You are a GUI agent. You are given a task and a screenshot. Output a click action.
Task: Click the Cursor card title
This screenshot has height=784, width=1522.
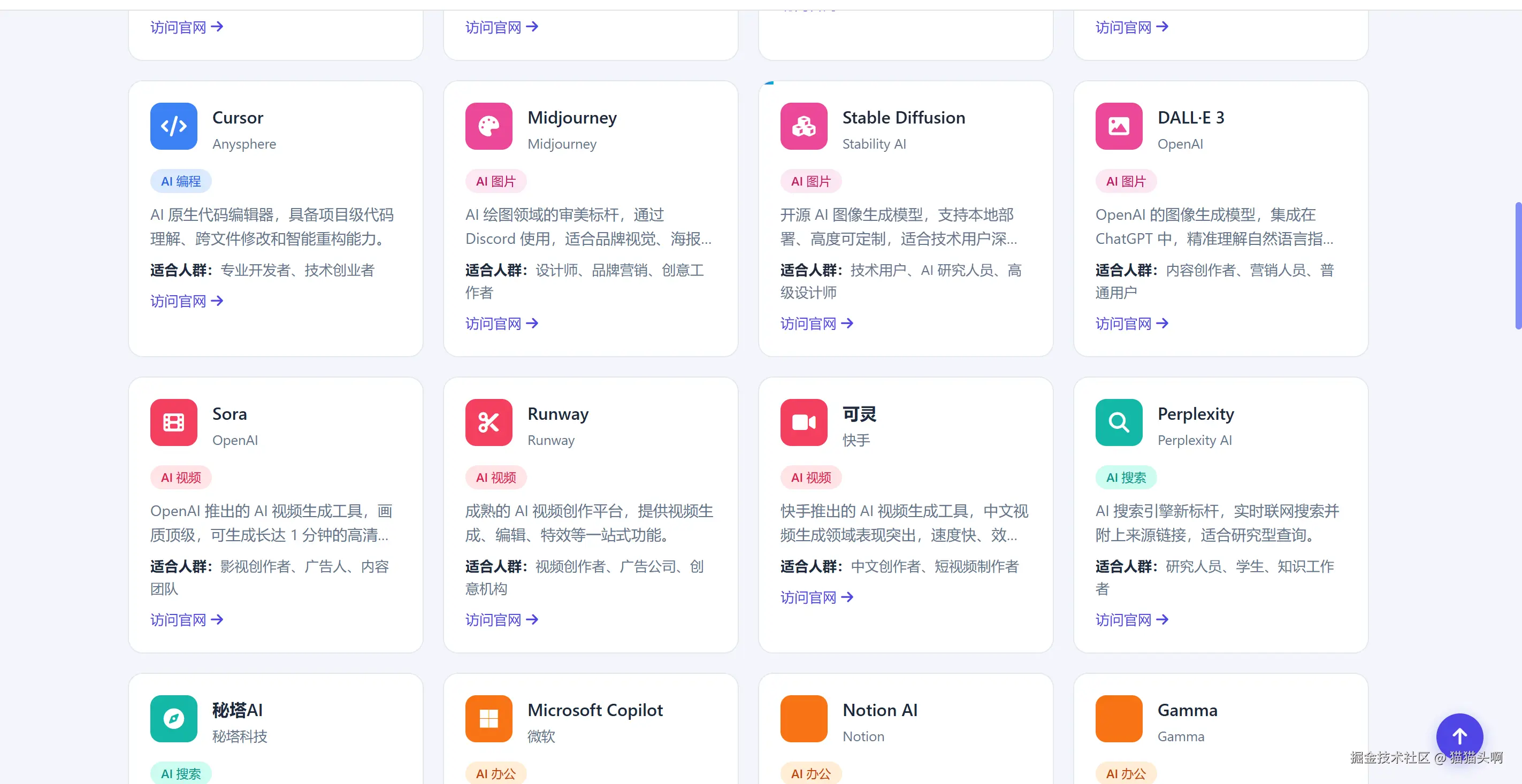point(238,118)
